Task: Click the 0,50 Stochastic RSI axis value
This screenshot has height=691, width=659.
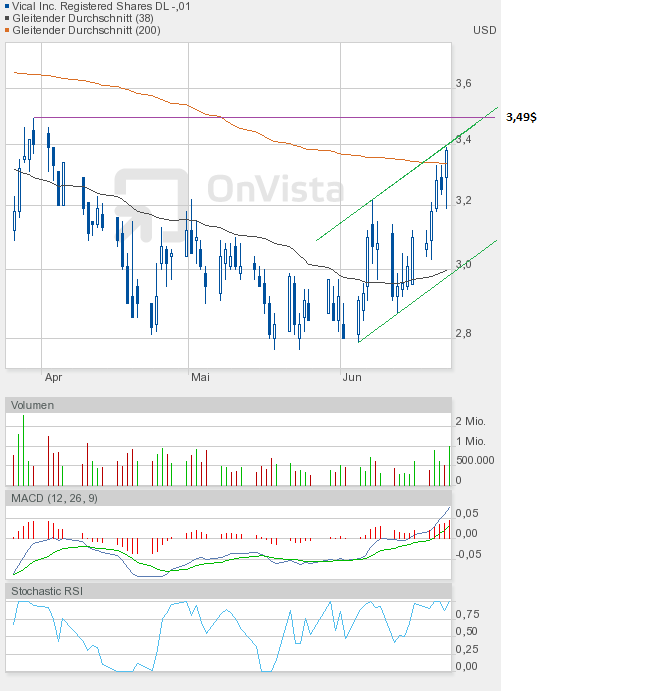Action: click(467, 631)
